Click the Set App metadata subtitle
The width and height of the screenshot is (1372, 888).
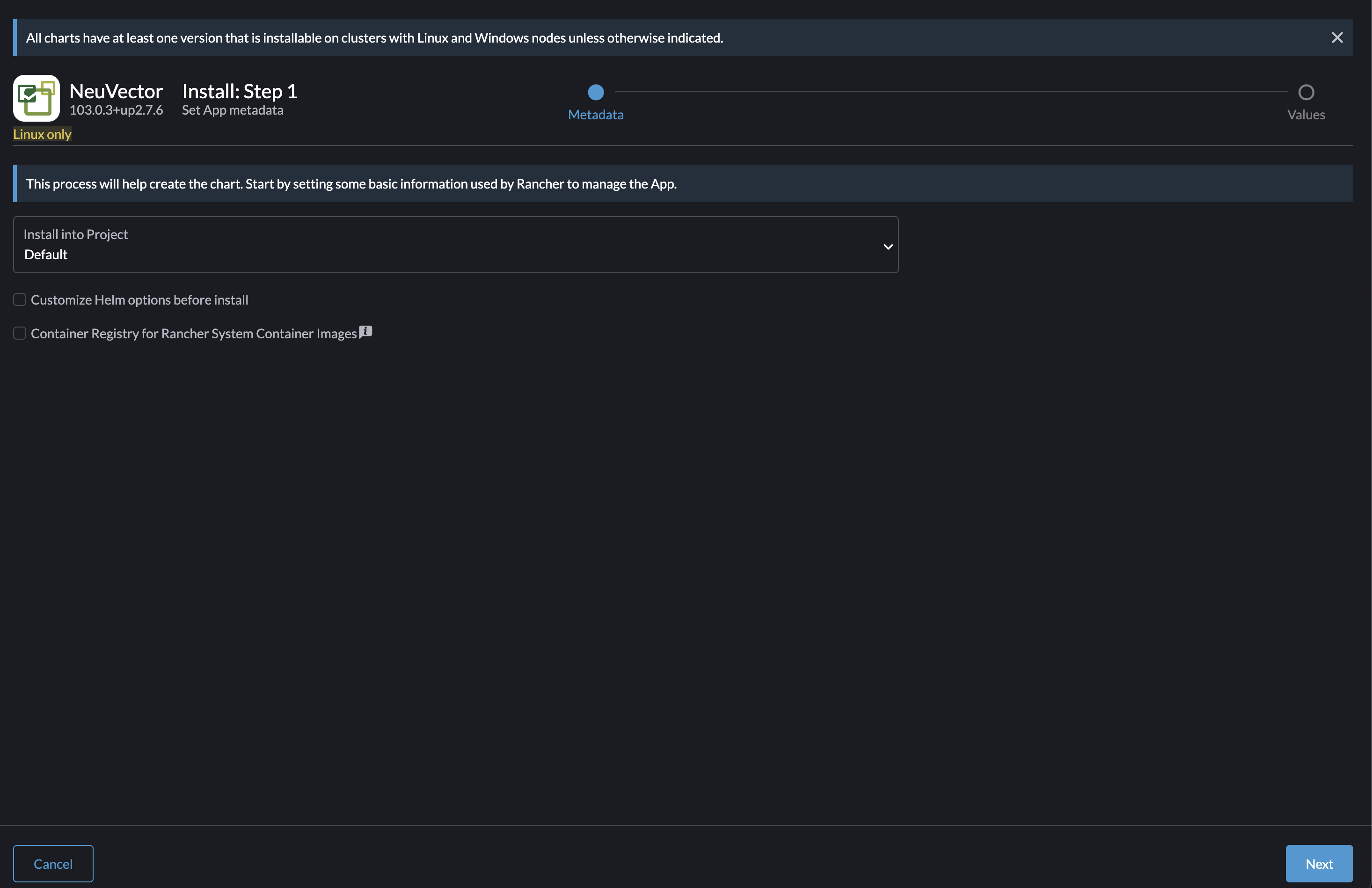(x=233, y=110)
